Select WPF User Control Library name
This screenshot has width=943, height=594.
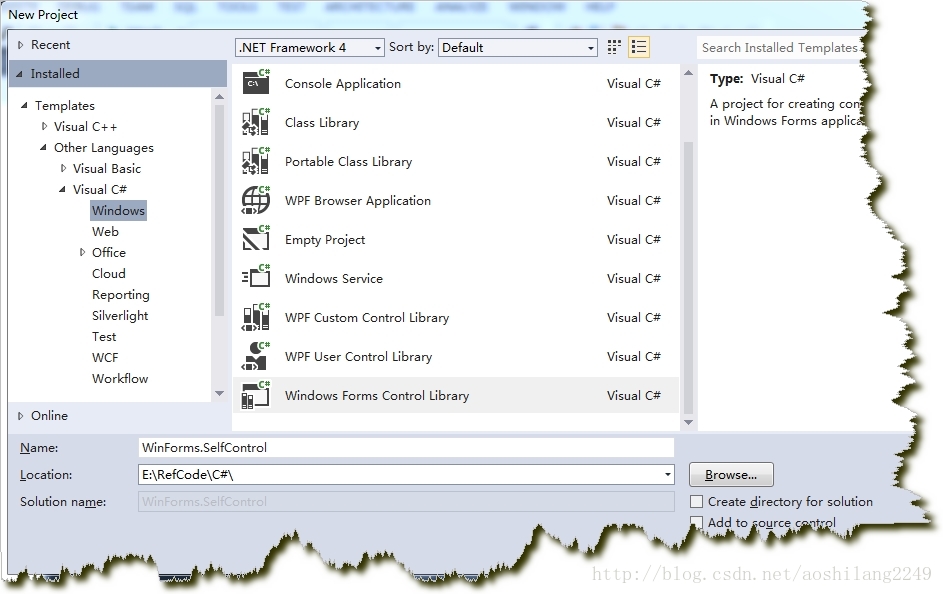coord(358,357)
